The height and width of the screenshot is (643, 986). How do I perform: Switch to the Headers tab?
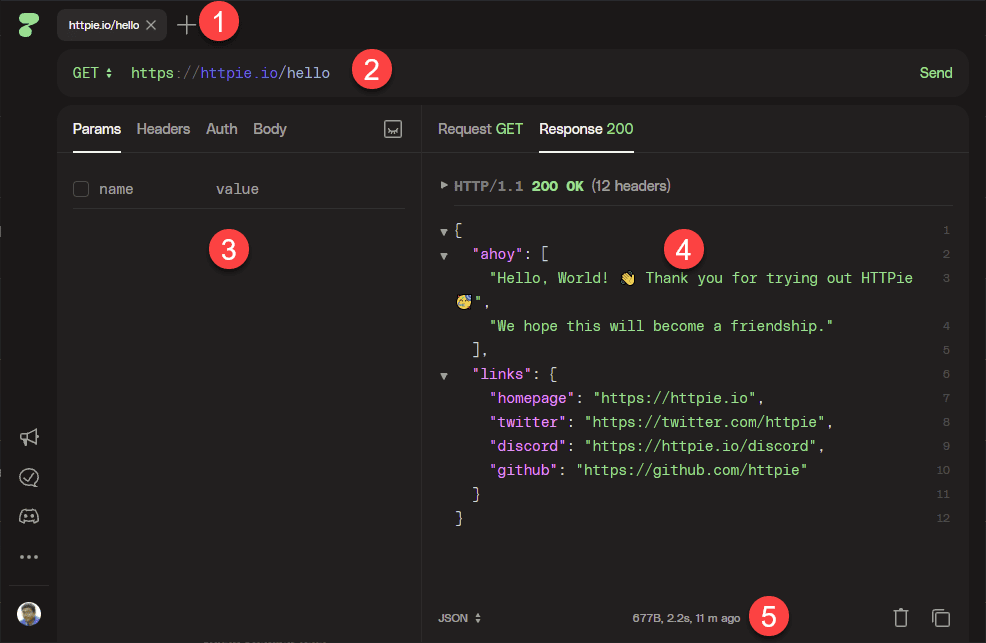[x=163, y=129]
